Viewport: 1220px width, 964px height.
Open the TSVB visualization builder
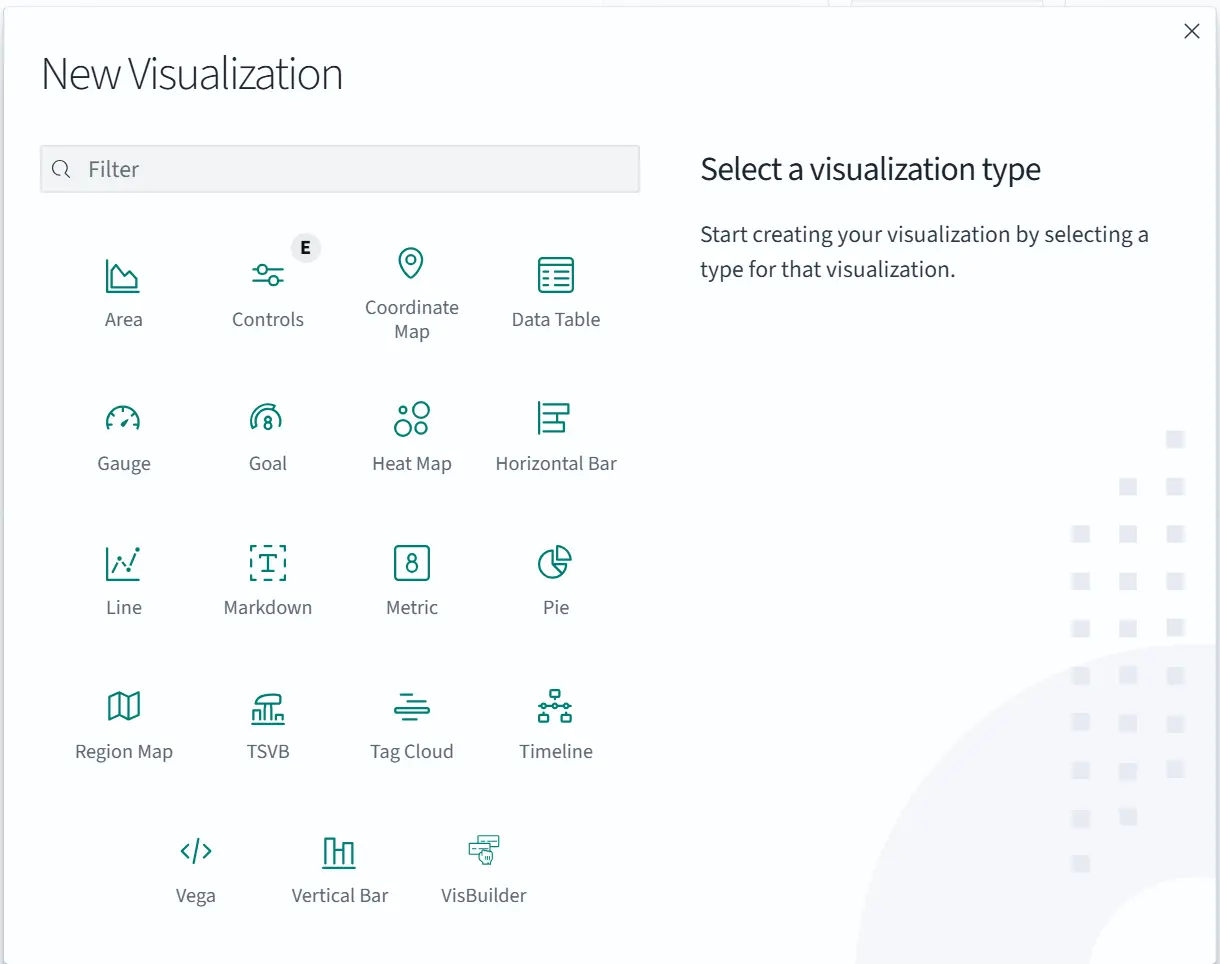267,722
